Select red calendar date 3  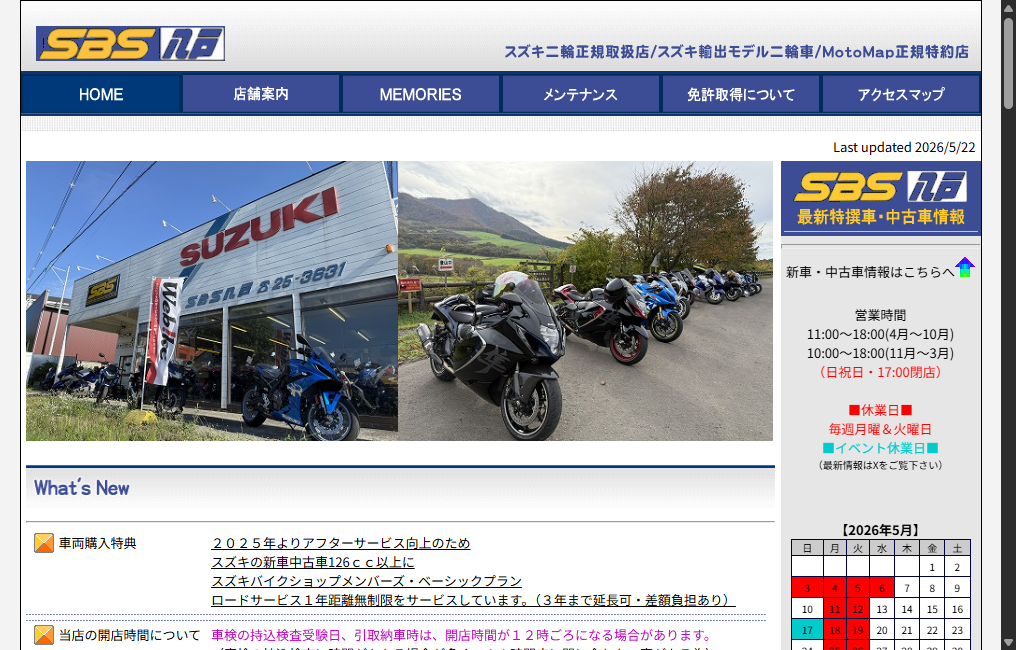click(807, 588)
